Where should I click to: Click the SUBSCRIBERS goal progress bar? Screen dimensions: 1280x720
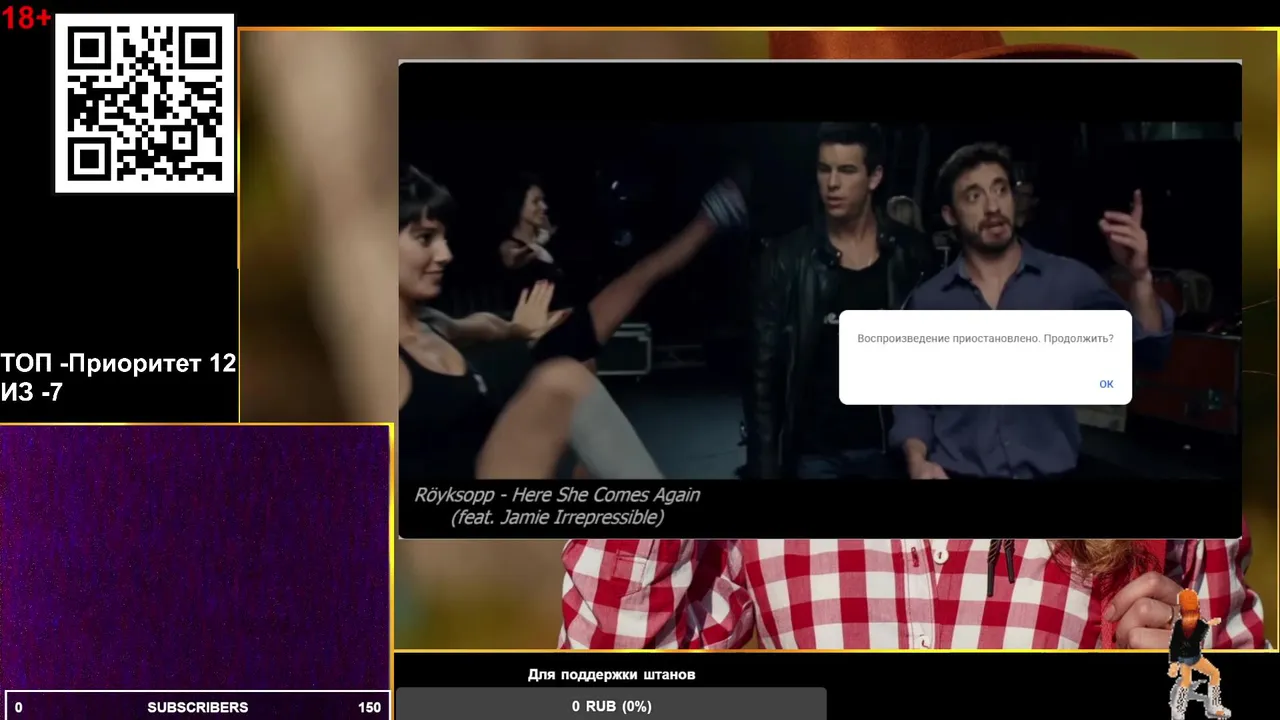(197, 706)
